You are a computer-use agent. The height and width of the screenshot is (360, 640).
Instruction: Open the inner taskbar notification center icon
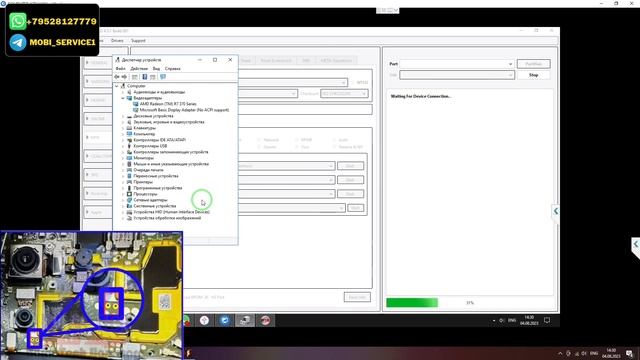pyautogui.click(x=547, y=320)
